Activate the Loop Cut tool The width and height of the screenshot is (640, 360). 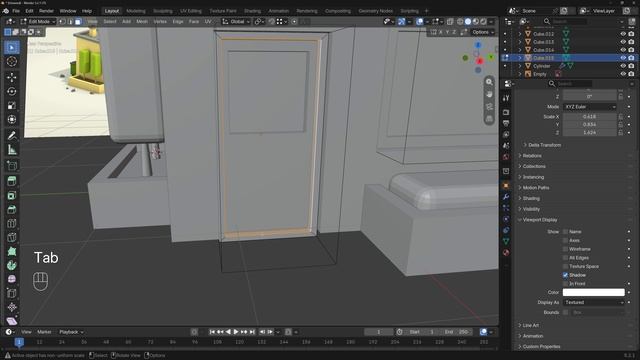[x=12, y=223]
